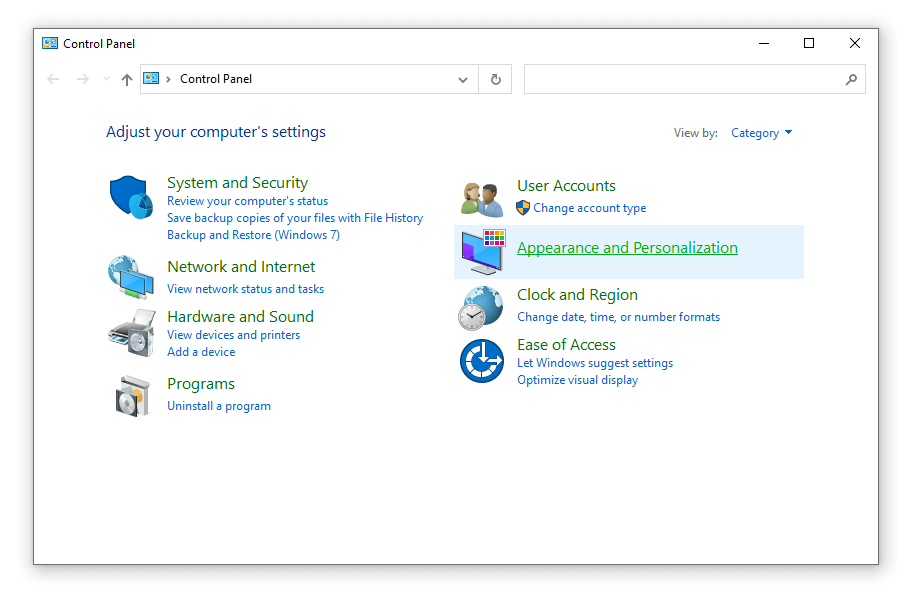
Task: Click the Control Panel breadcrumb in address bar
Action: pyautogui.click(x=216, y=79)
